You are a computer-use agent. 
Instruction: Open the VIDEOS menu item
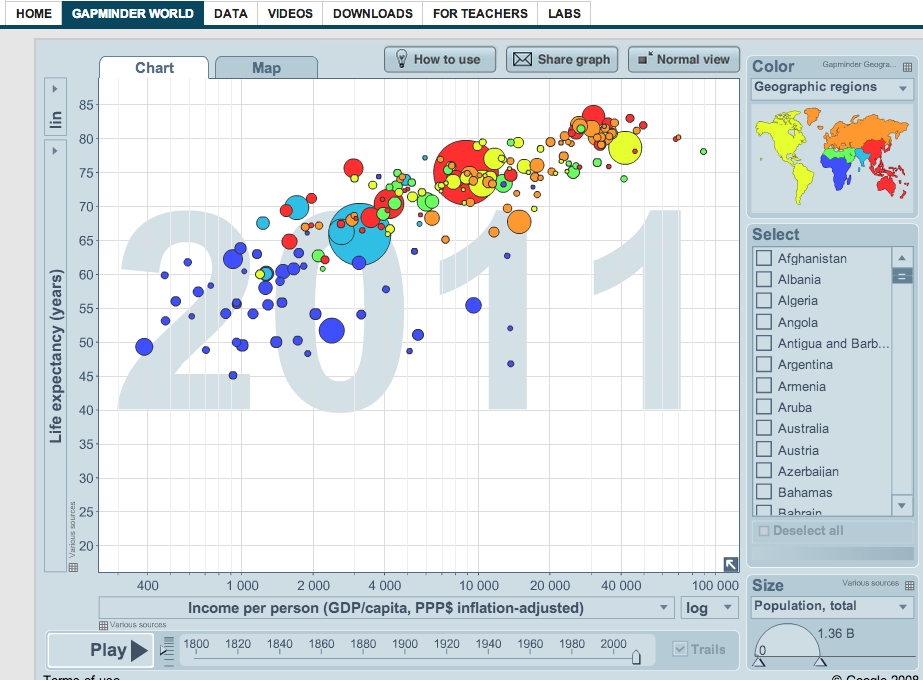click(290, 14)
